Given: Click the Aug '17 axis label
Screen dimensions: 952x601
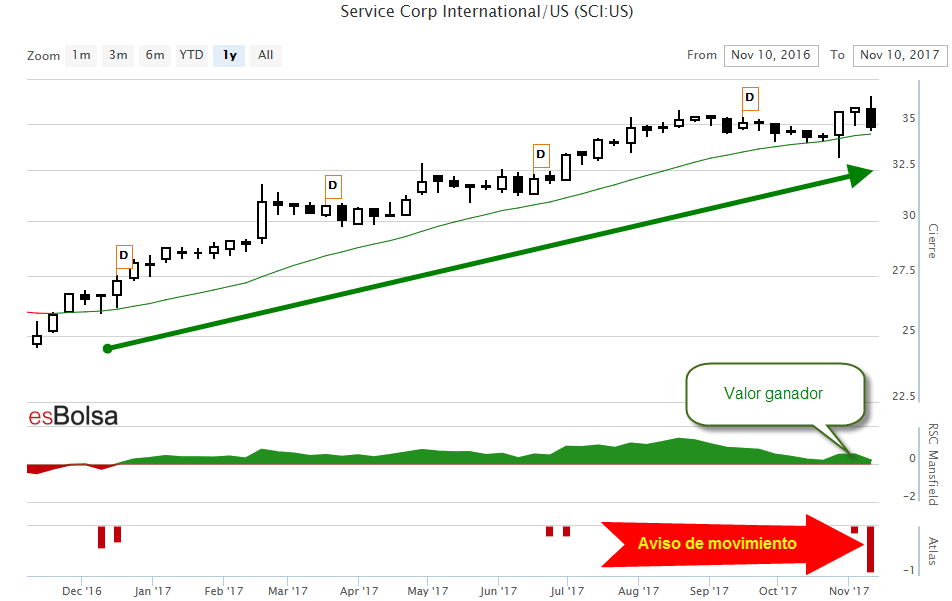Looking at the screenshot, I should point(638,591).
